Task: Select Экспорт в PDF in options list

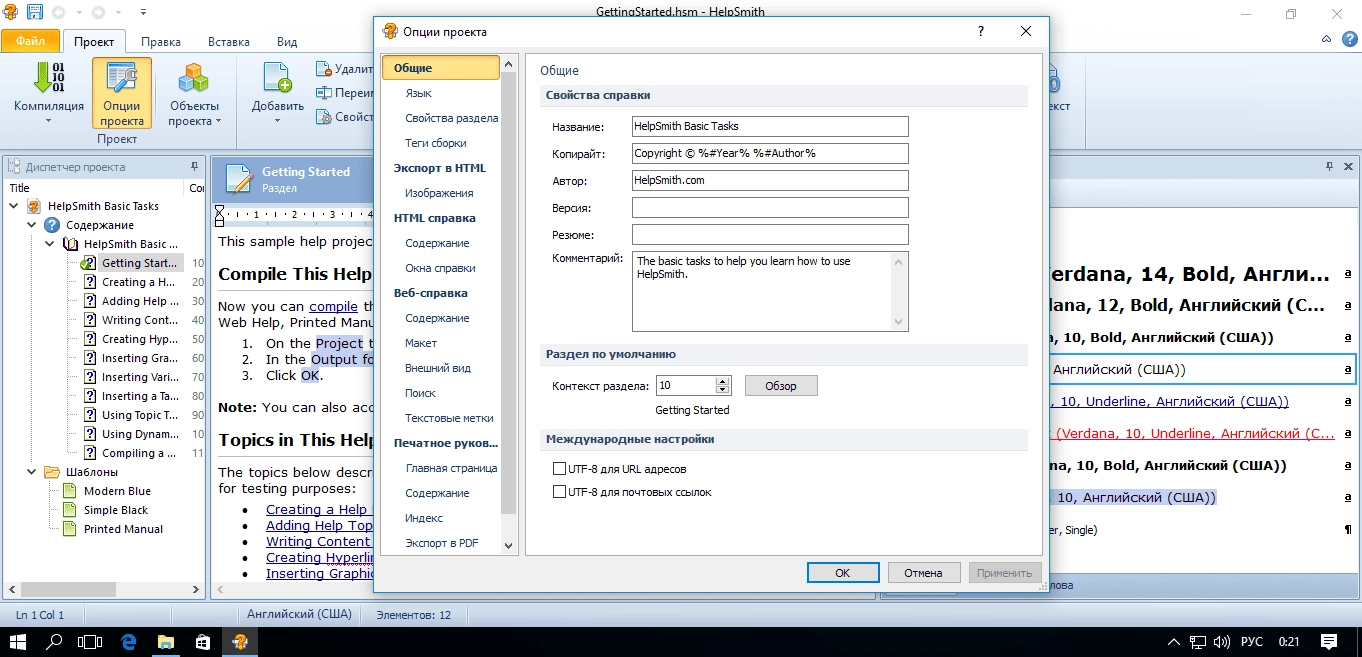Action: (x=442, y=543)
